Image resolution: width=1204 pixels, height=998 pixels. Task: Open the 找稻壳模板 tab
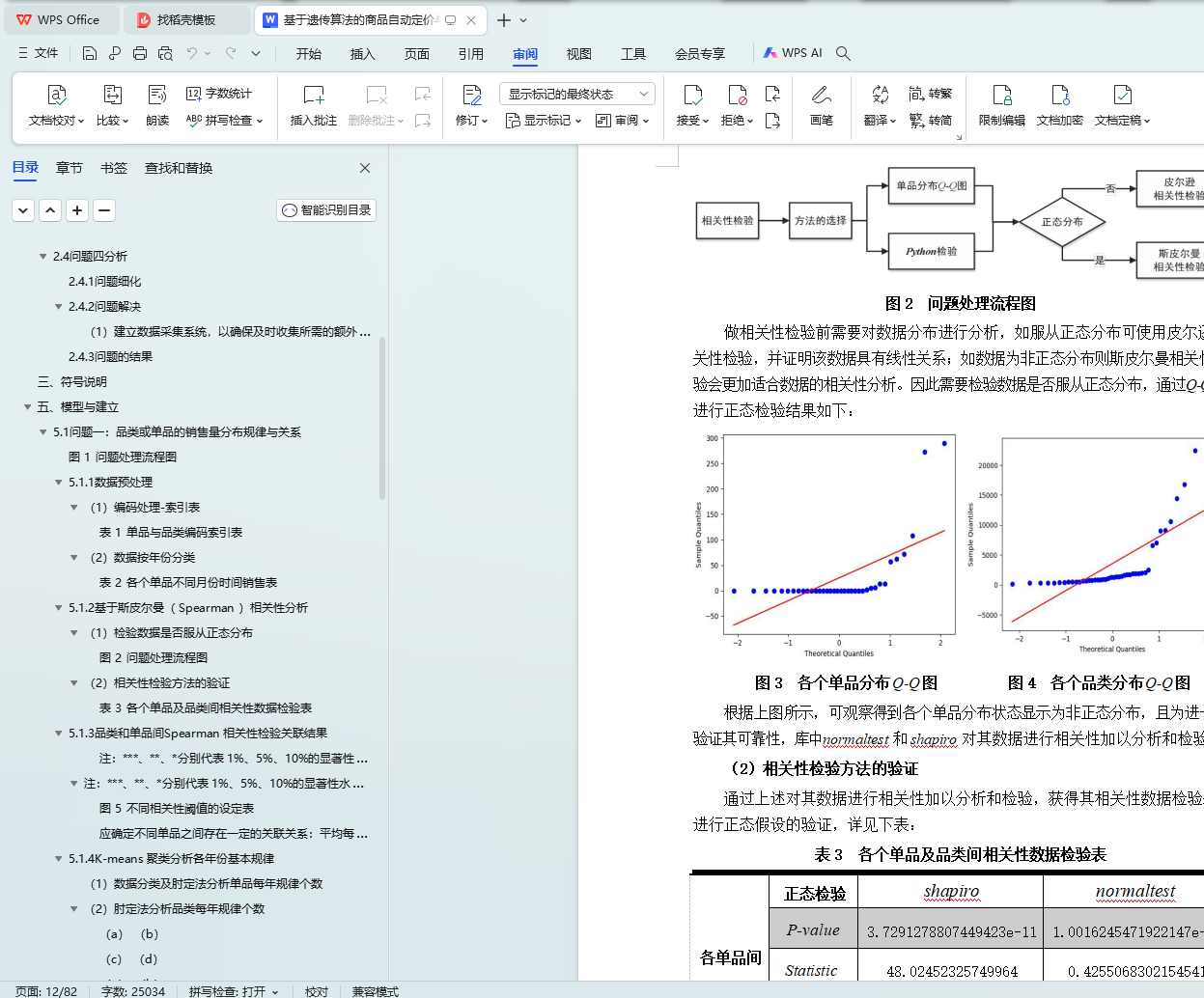[187, 19]
